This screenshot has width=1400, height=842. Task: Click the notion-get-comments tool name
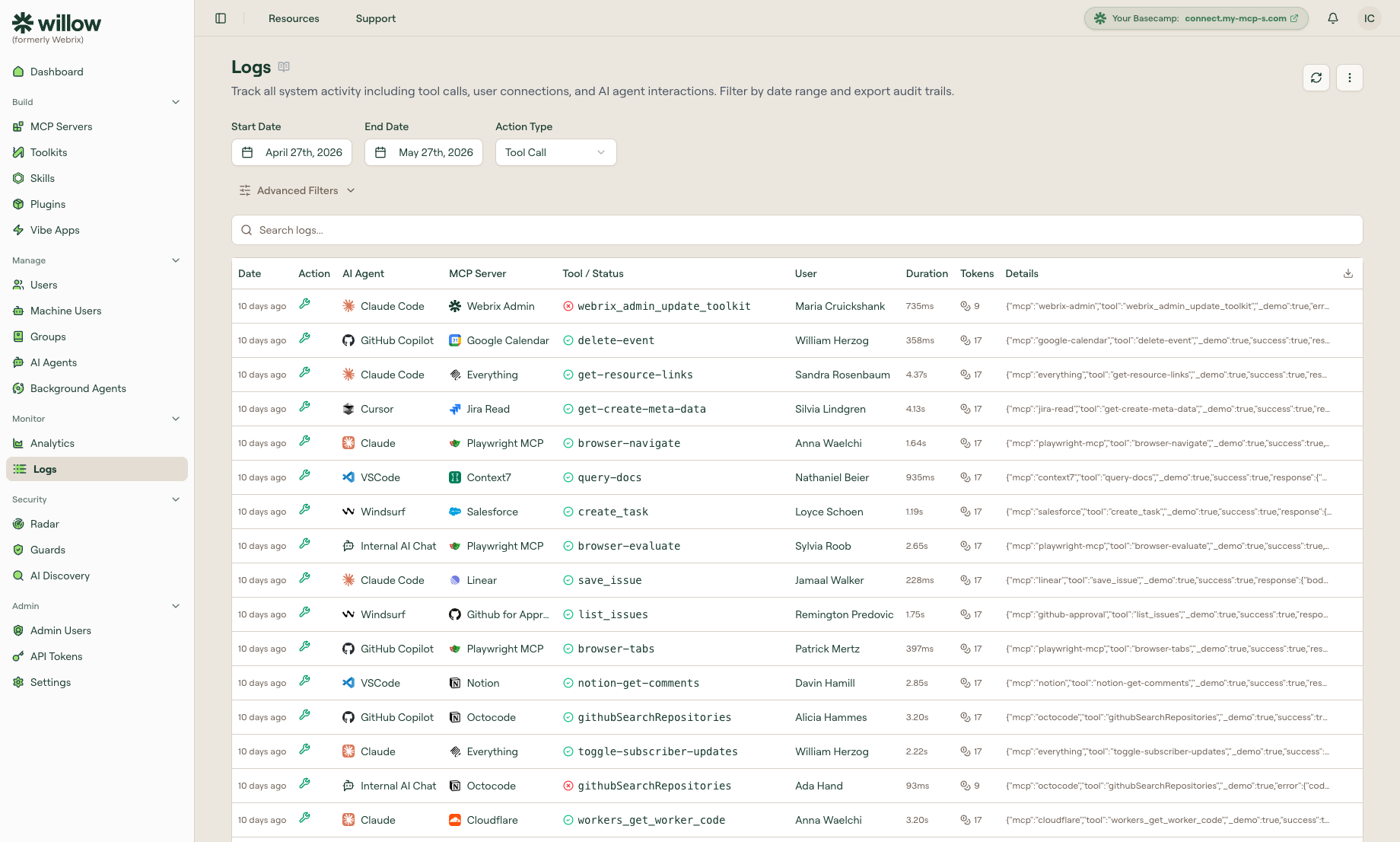tap(638, 683)
